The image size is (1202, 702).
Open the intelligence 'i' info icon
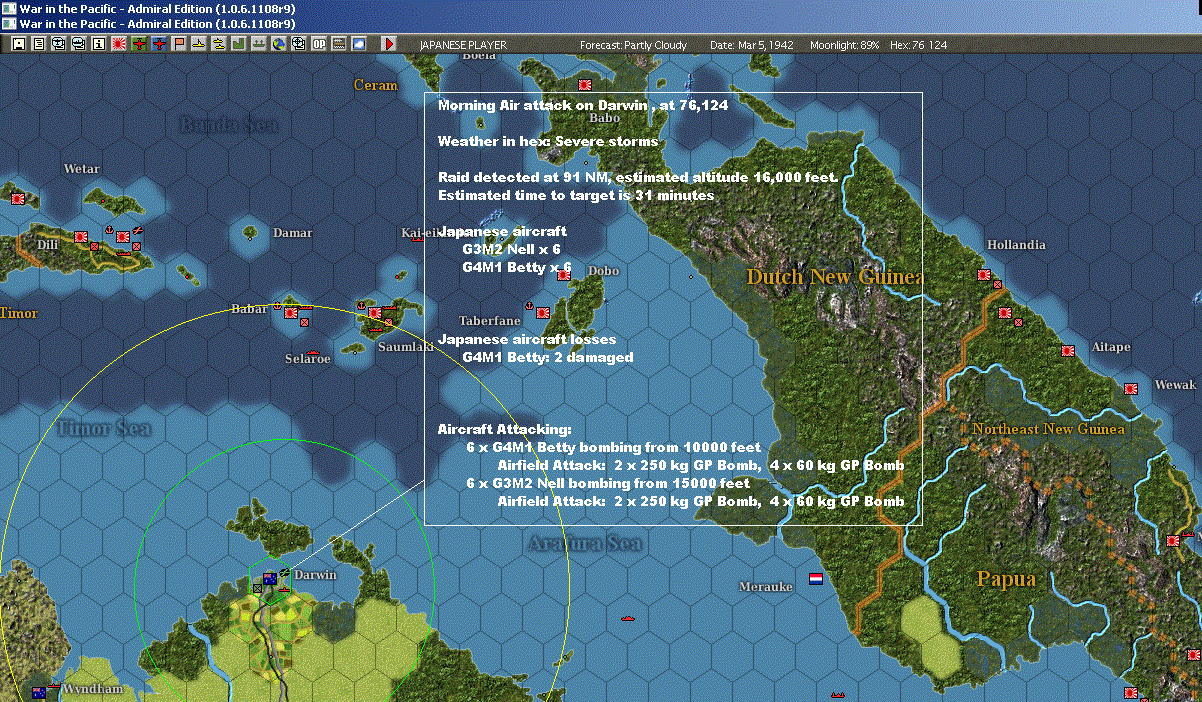[98, 44]
